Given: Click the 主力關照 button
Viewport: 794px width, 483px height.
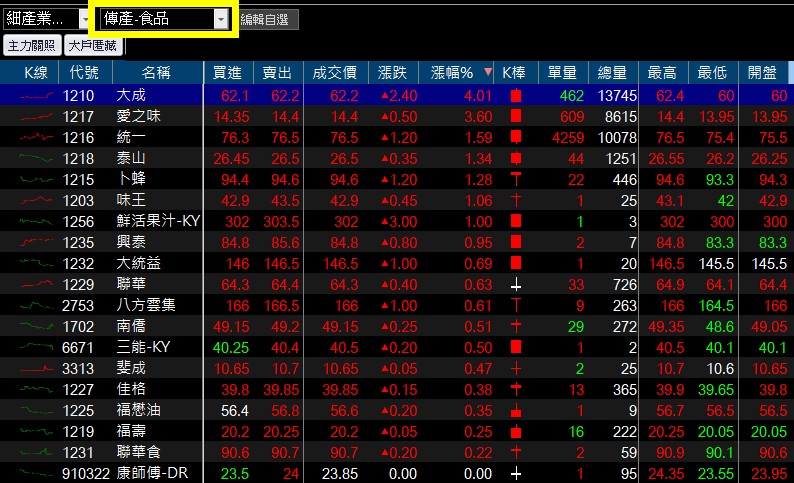Looking at the screenshot, I should point(32,46).
